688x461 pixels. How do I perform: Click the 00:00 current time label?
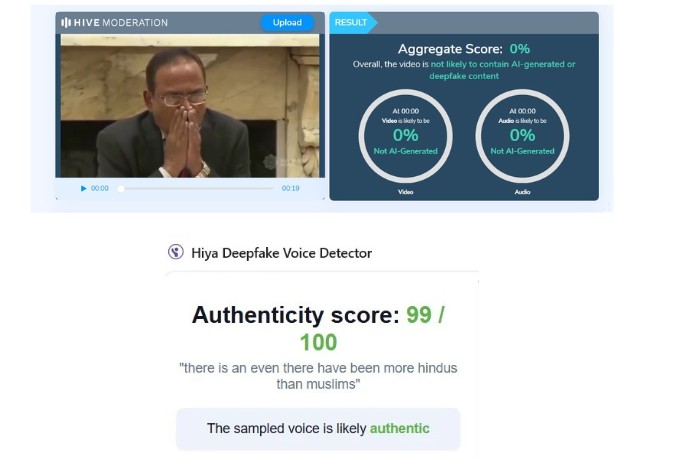click(x=100, y=188)
